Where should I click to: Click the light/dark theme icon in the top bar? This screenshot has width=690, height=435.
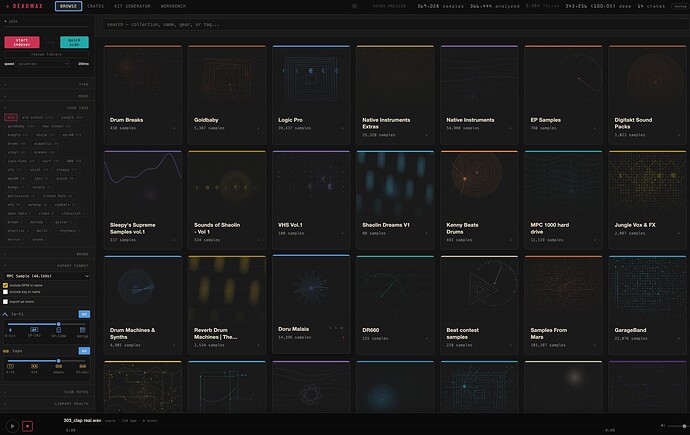(x=354, y=6)
